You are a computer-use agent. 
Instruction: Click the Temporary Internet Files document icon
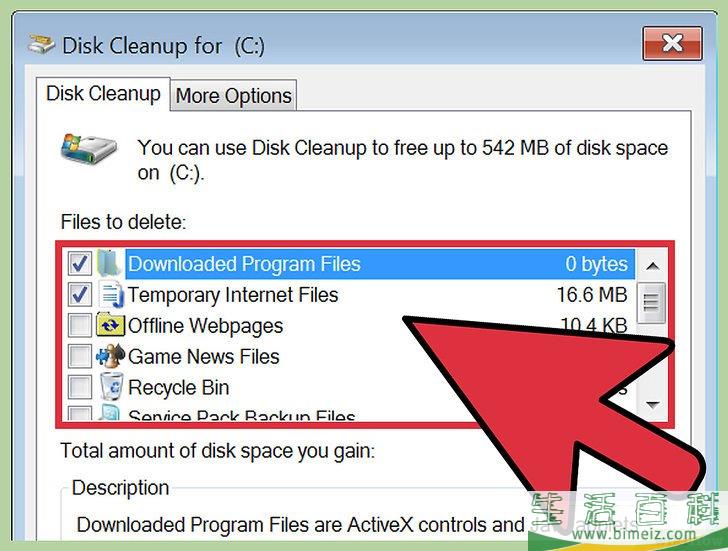point(111,295)
